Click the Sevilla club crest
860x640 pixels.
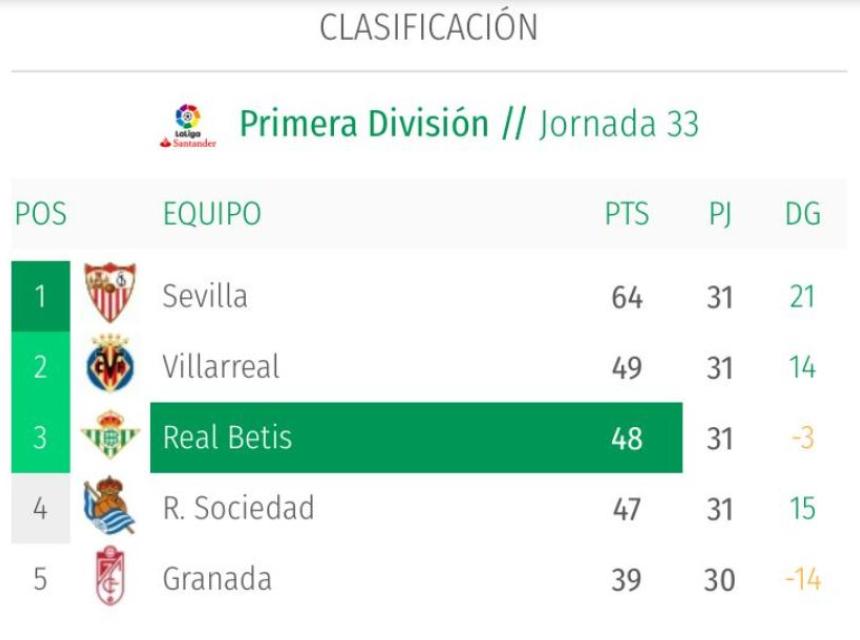pyautogui.click(x=110, y=293)
